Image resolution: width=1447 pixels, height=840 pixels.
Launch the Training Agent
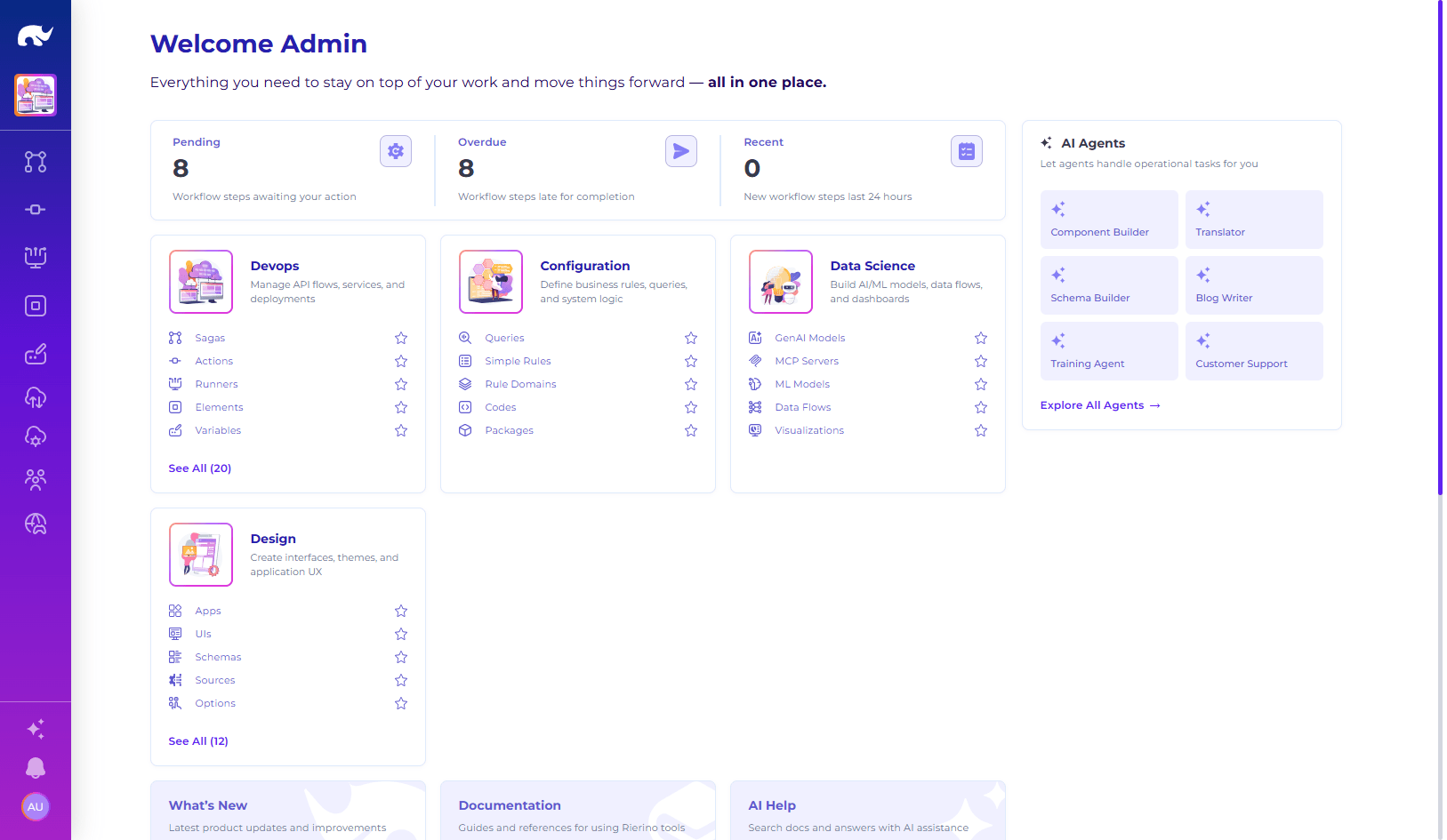click(1109, 351)
